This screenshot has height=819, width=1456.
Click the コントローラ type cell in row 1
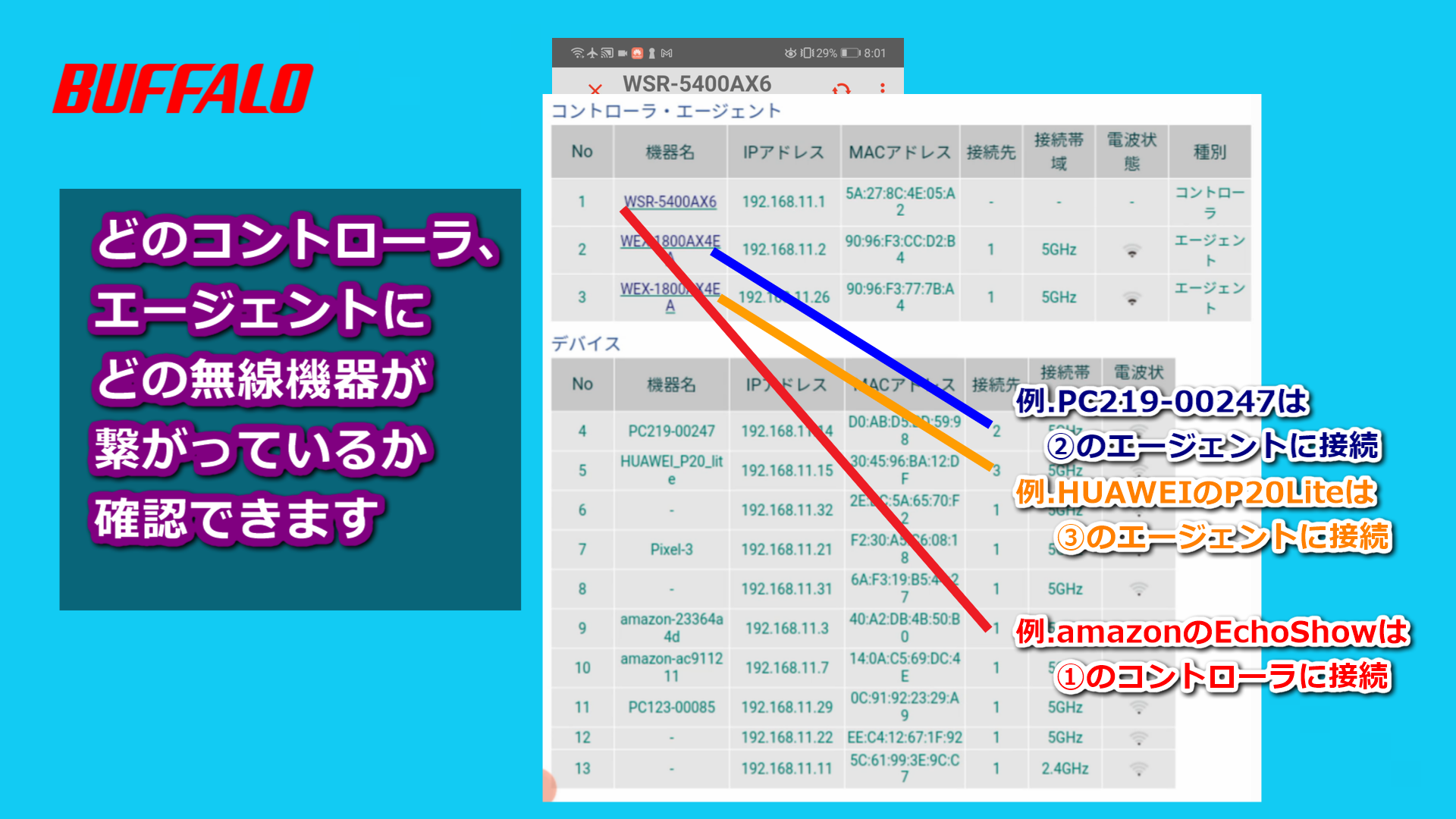pos(1210,202)
